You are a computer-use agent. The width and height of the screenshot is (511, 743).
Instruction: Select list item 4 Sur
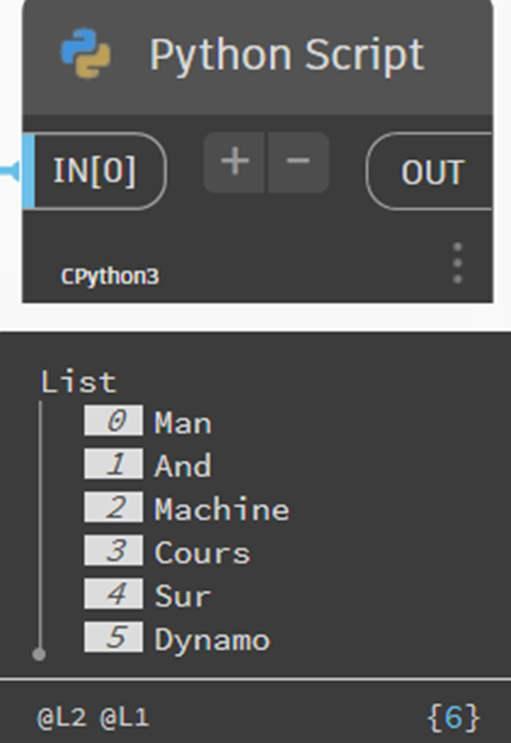point(182,596)
